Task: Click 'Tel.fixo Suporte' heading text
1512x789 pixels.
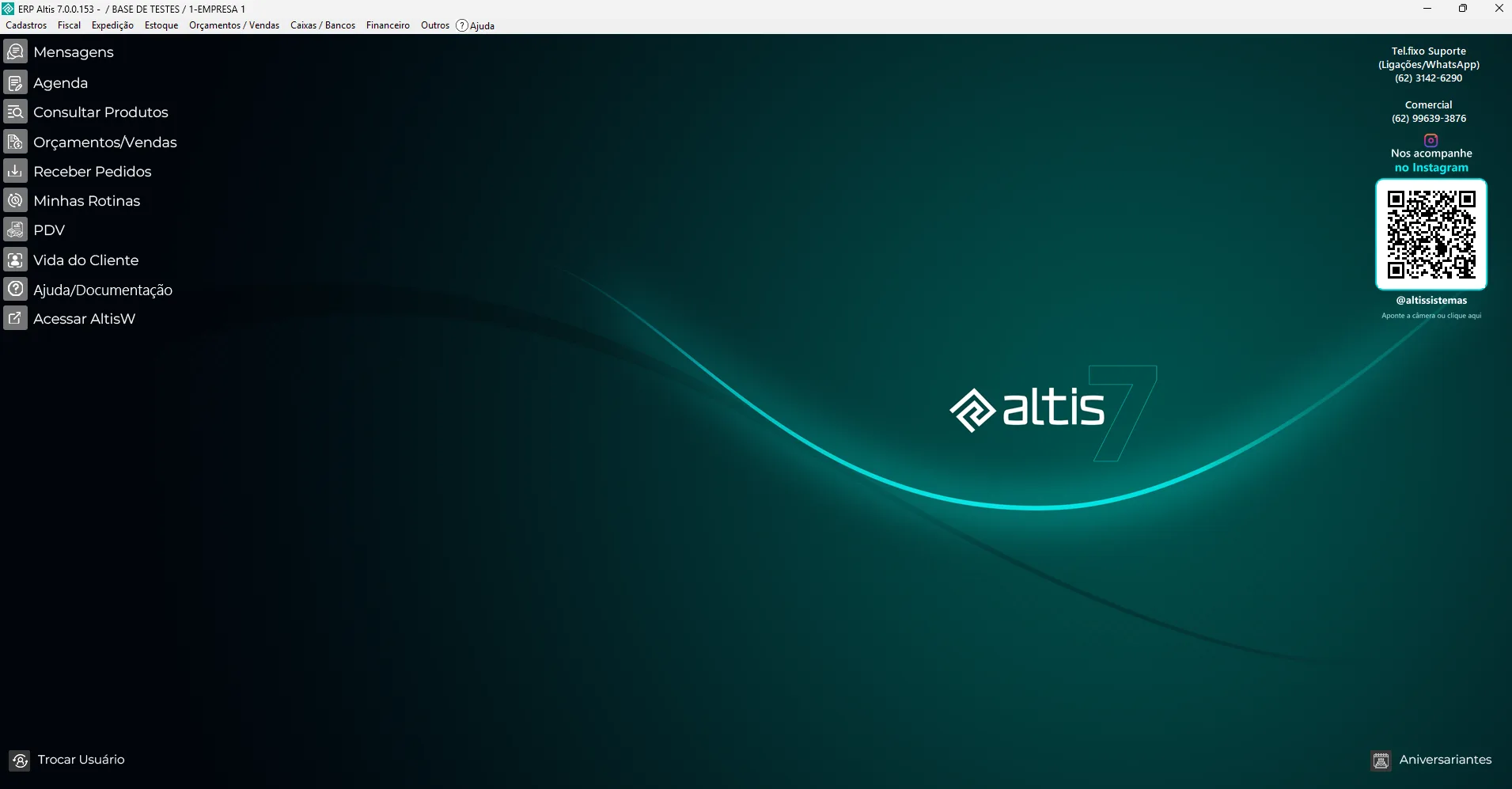Action: click(1429, 51)
